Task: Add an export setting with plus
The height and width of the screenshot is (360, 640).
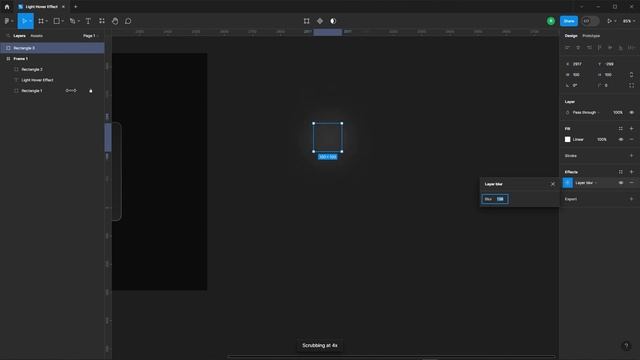Action: [x=631, y=199]
